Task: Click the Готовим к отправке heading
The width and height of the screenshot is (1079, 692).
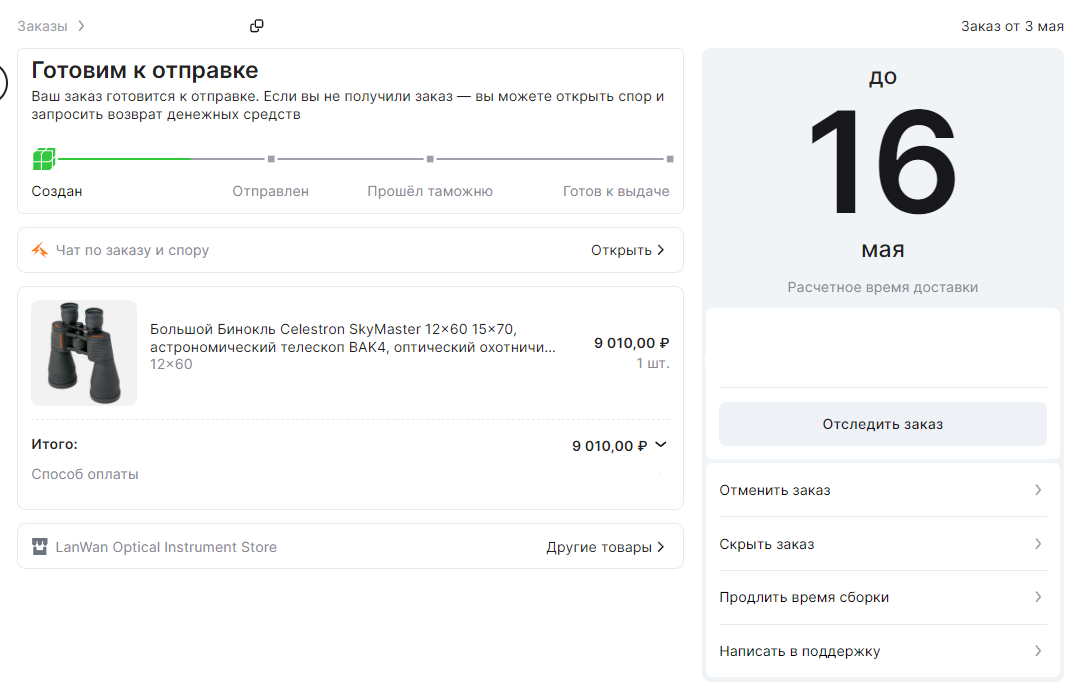Action: pyautogui.click(x=145, y=70)
